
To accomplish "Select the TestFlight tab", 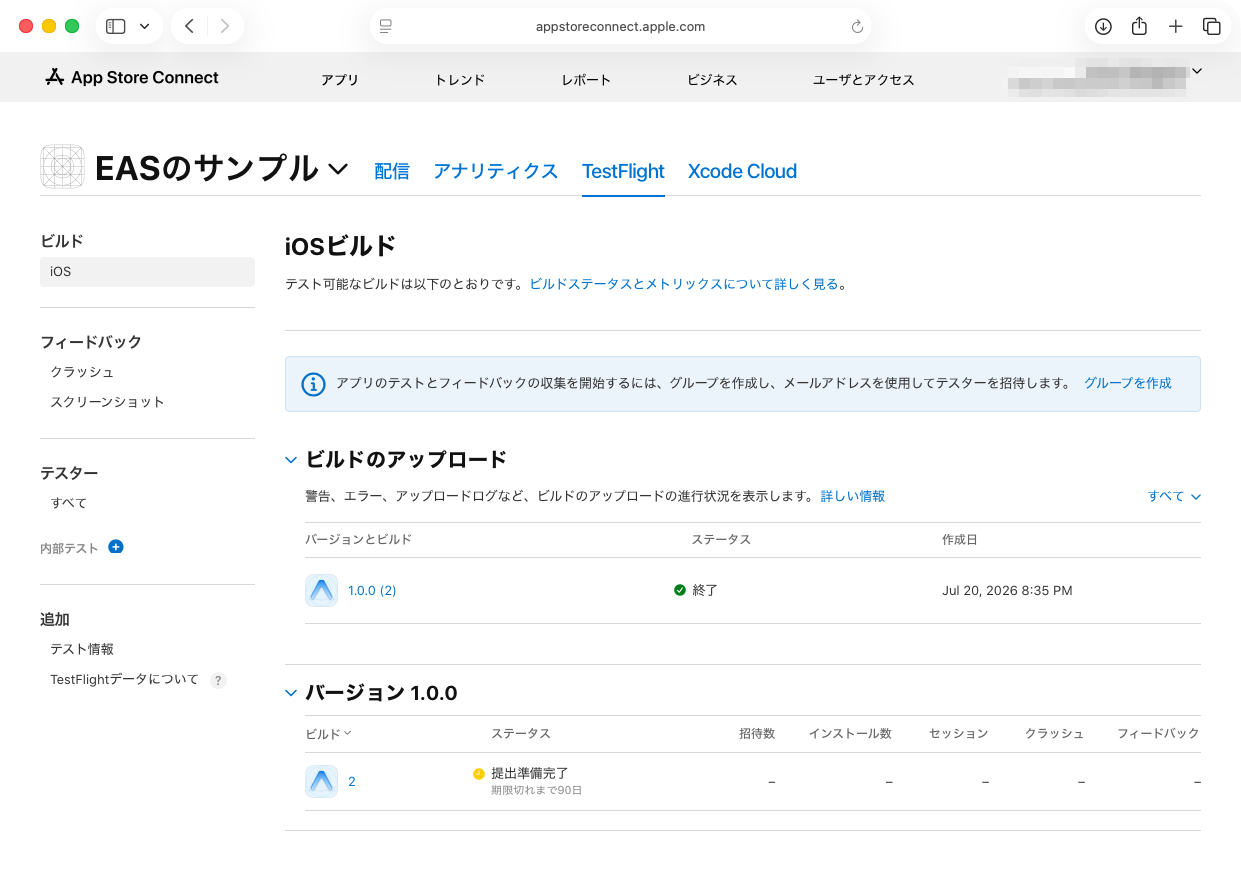I will pyautogui.click(x=623, y=171).
